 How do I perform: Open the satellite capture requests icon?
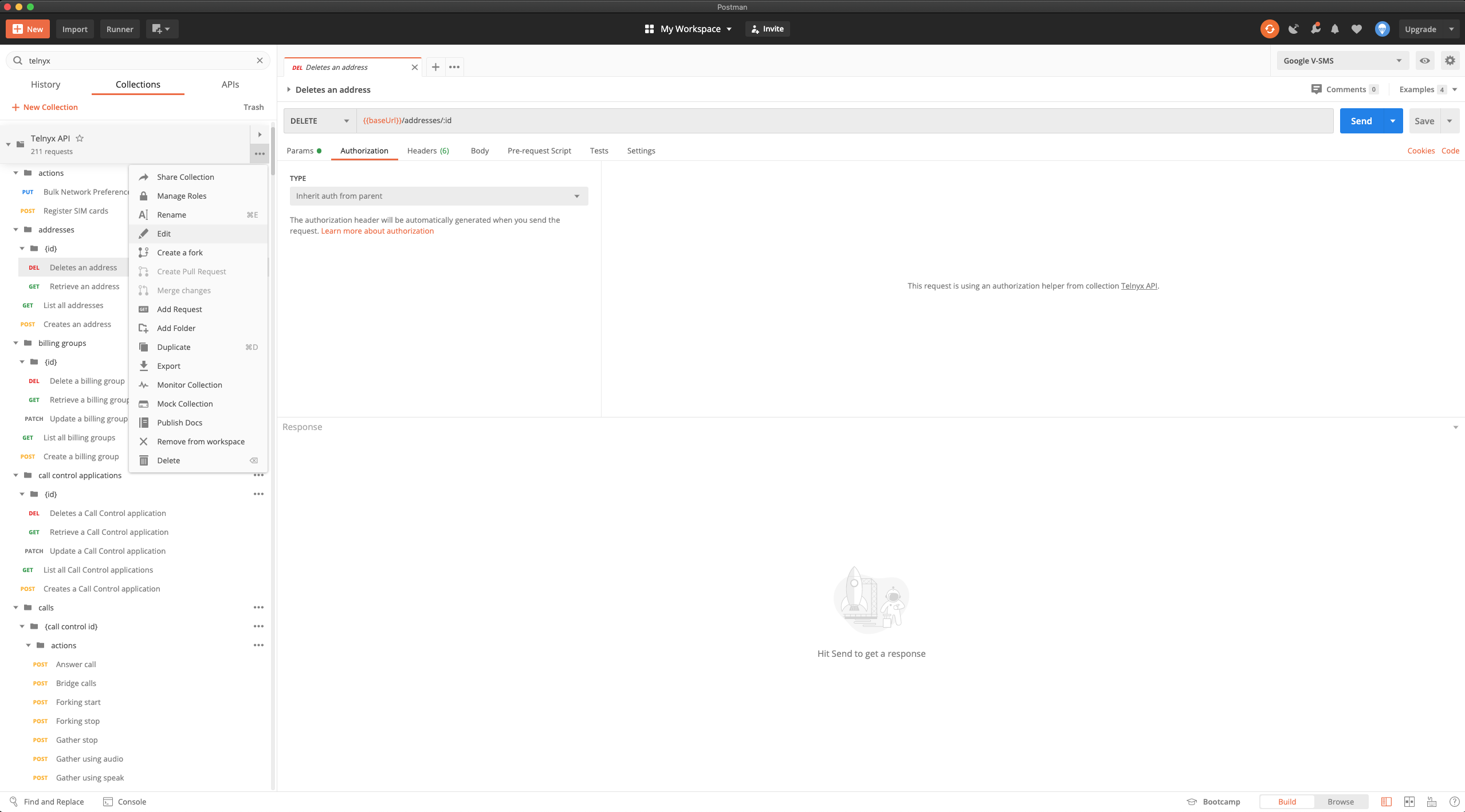tap(1293, 29)
